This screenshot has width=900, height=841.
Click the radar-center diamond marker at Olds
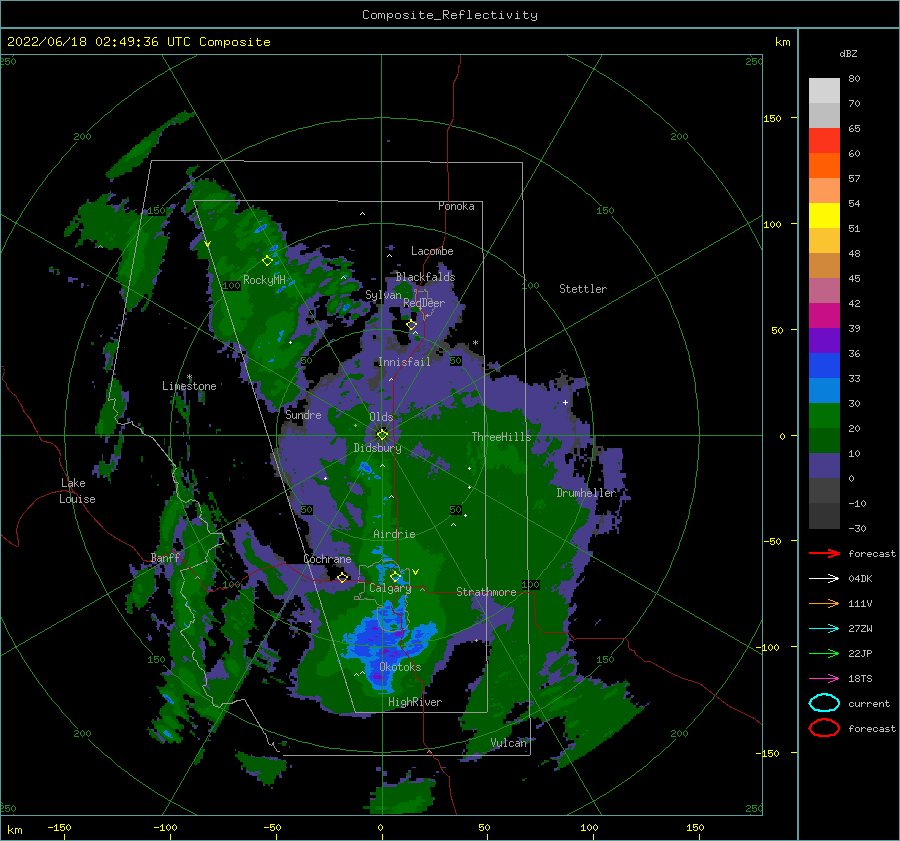click(x=382, y=435)
